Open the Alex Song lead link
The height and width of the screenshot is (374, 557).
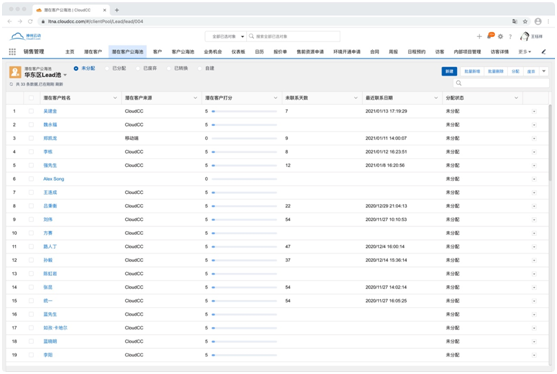pyautogui.click(x=54, y=179)
